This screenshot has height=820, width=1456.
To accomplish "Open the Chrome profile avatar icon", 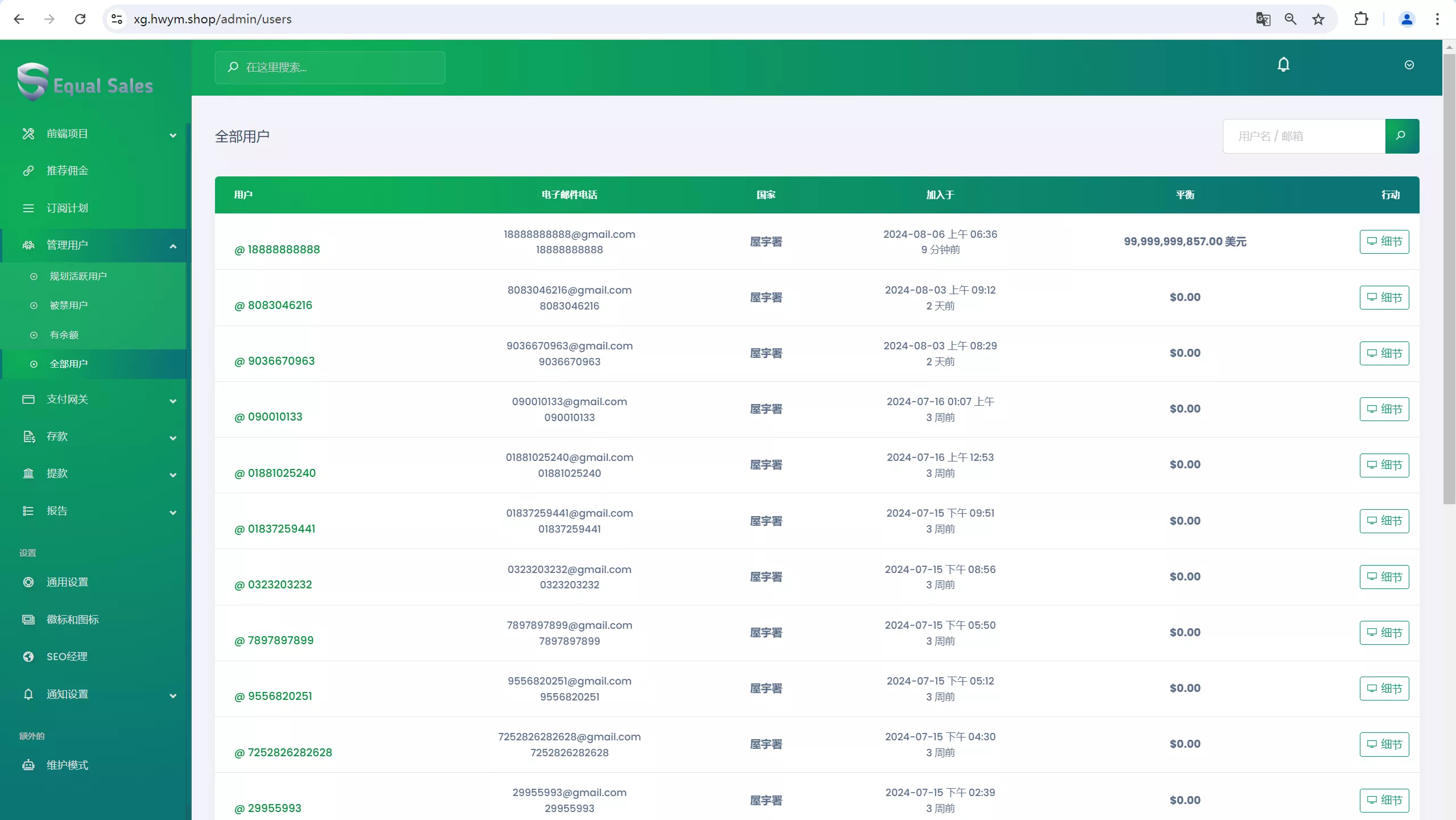I will (1407, 19).
